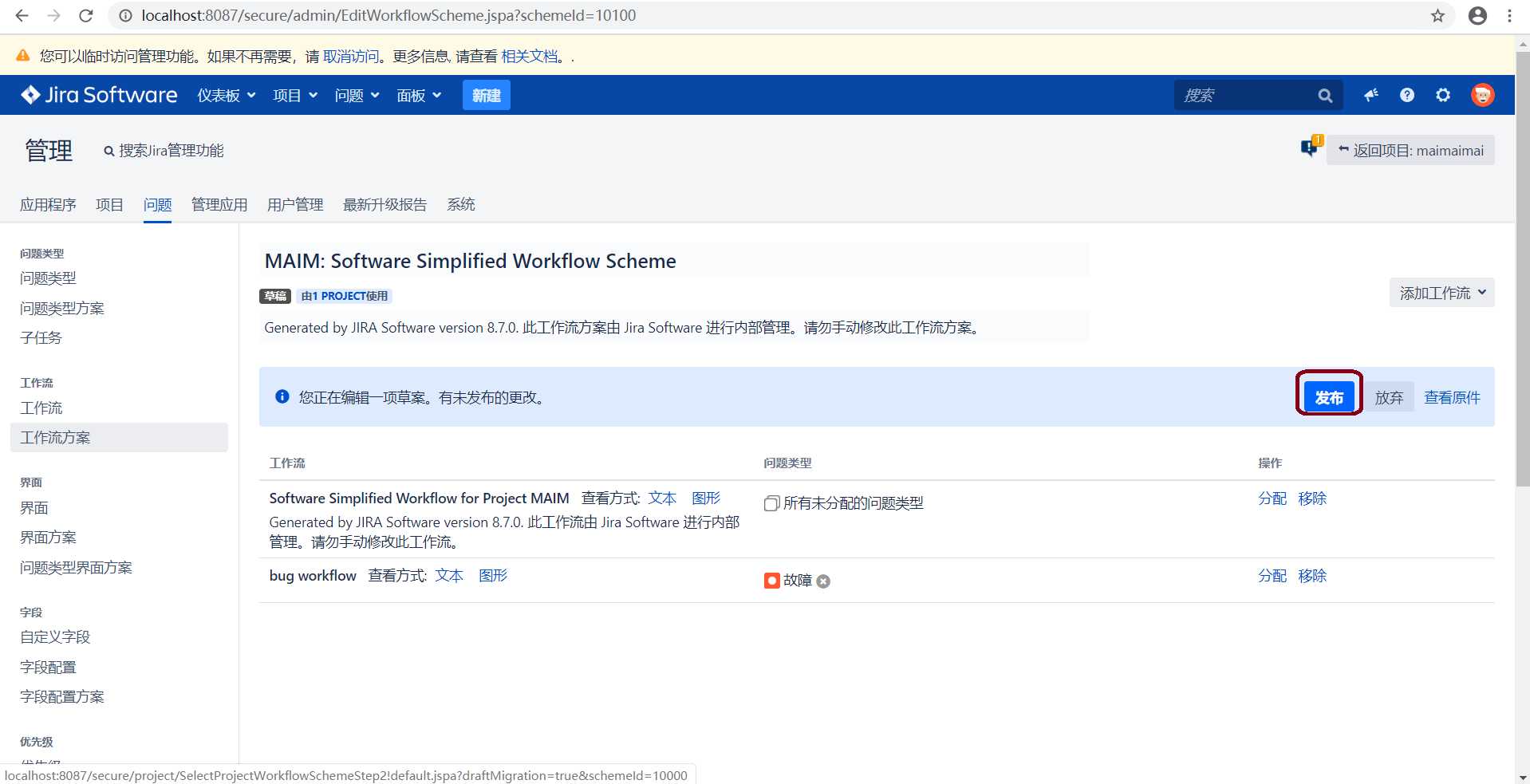This screenshot has height=784, width=1530.
Task: Click 分配 for Software Simplified Workflow
Action: coord(1272,498)
